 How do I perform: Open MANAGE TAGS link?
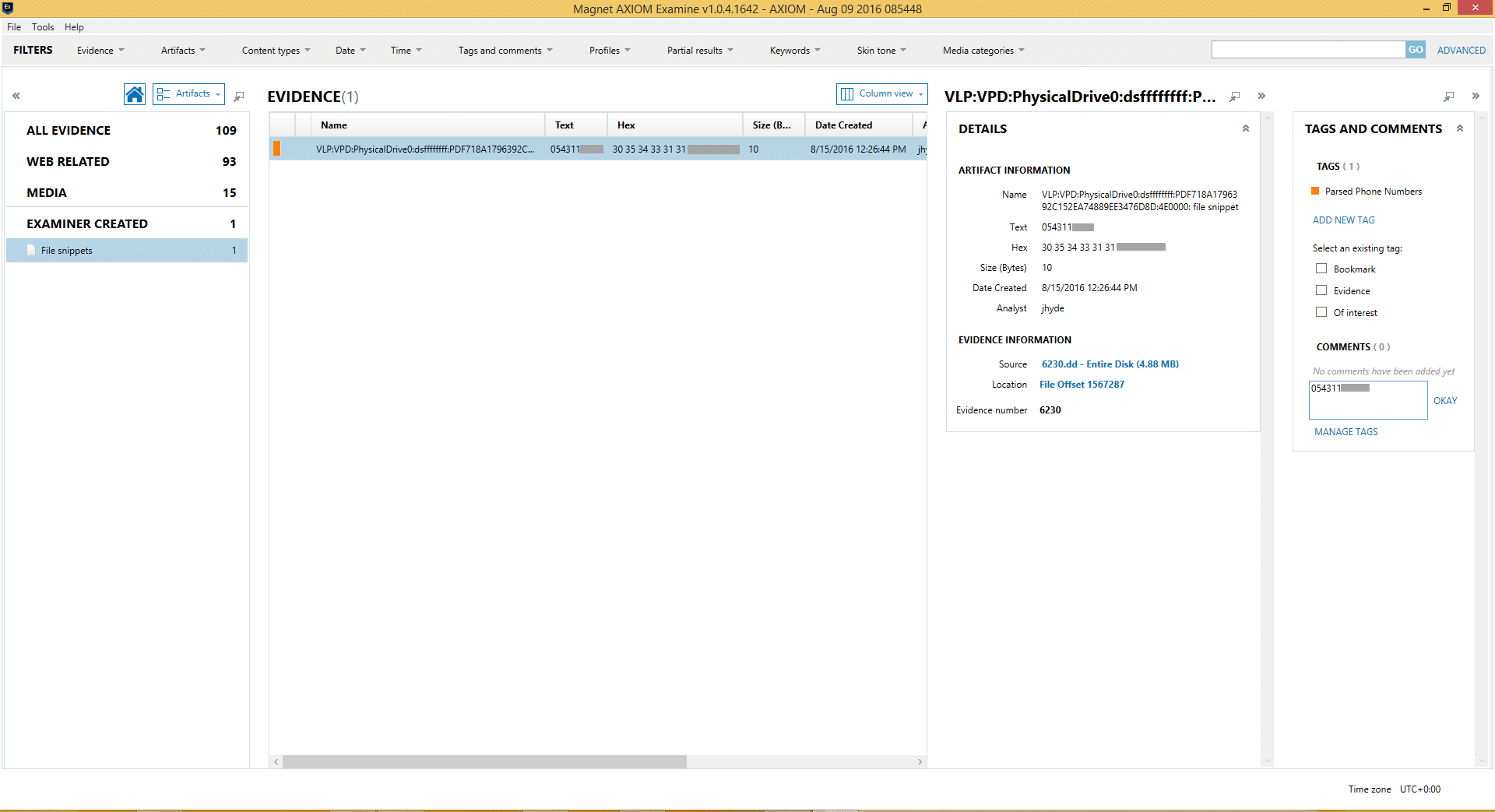[1345, 432]
